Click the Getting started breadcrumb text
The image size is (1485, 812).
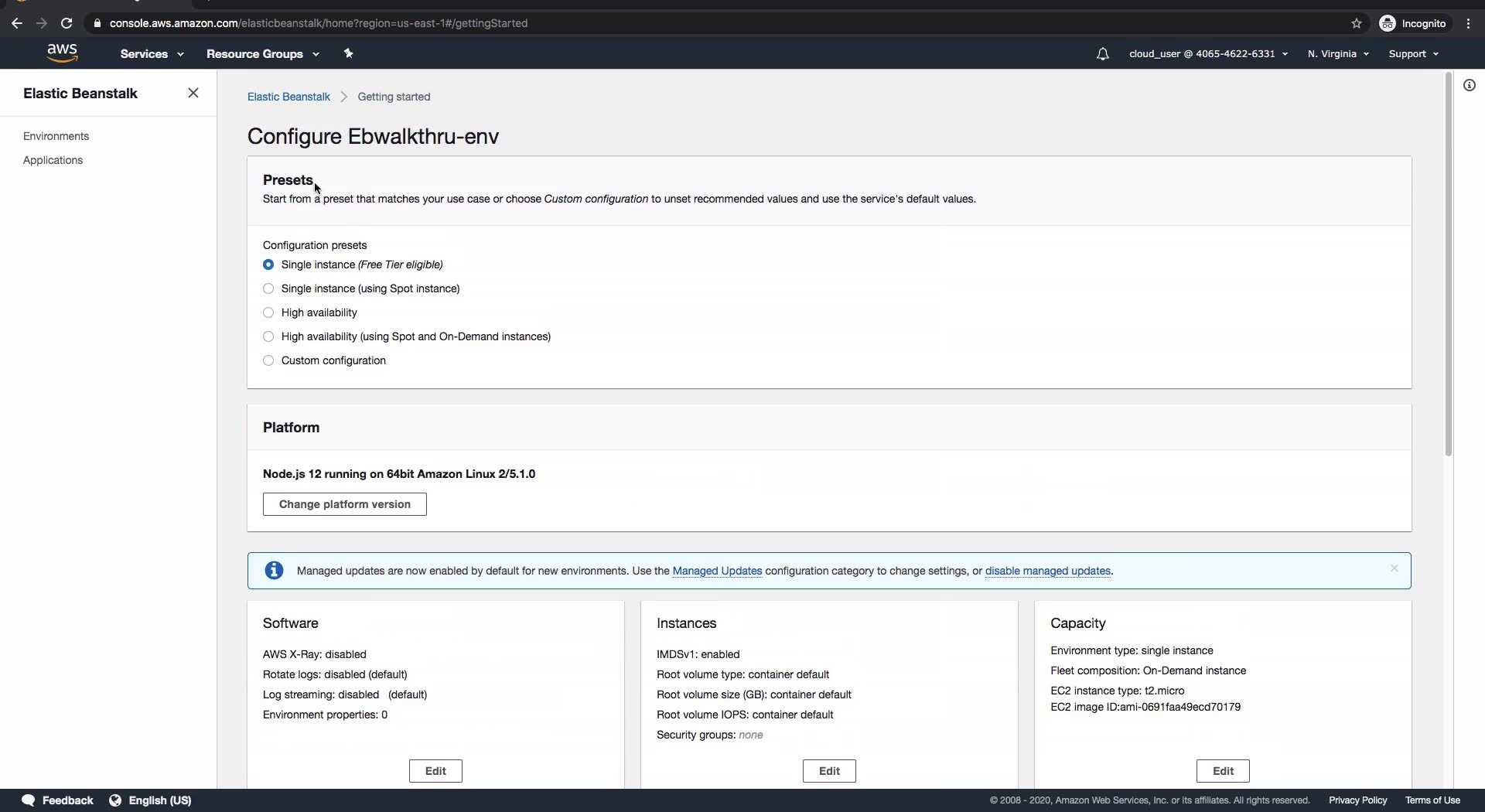pyautogui.click(x=394, y=97)
